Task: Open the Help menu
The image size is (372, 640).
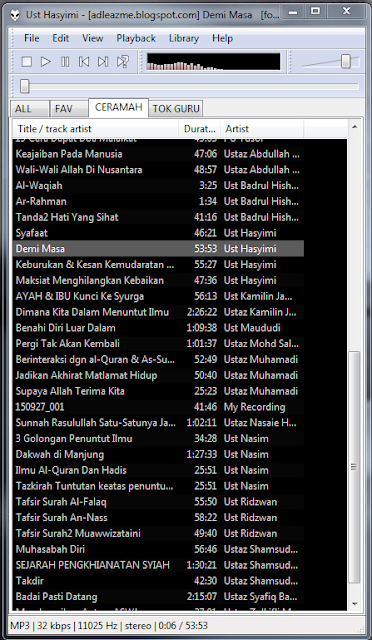Action: (x=222, y=38)
